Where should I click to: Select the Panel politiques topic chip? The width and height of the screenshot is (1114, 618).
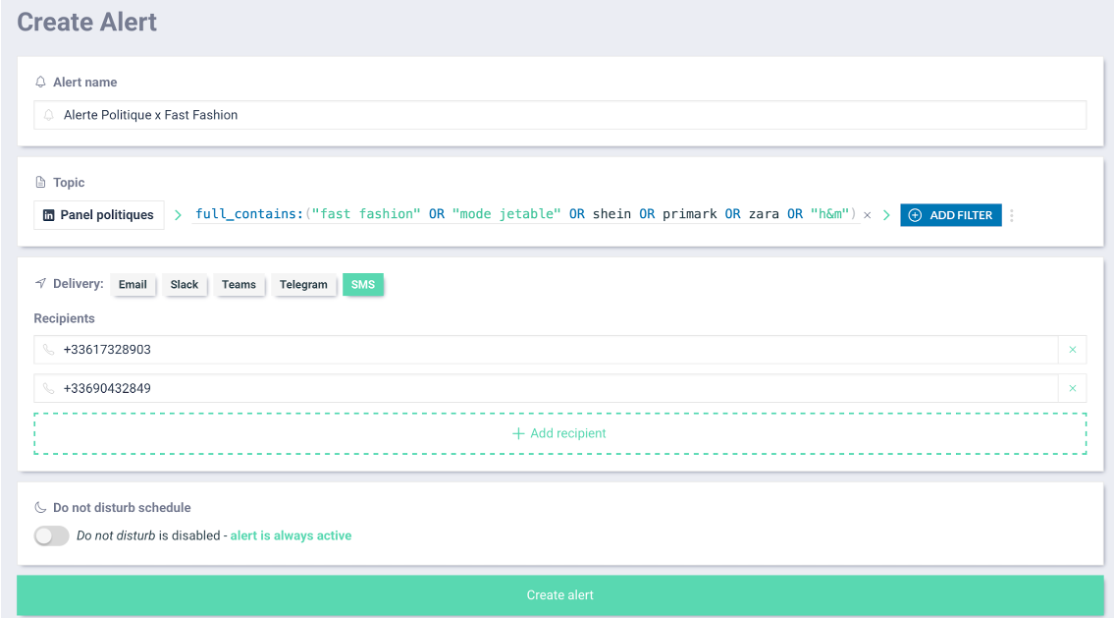99,215
